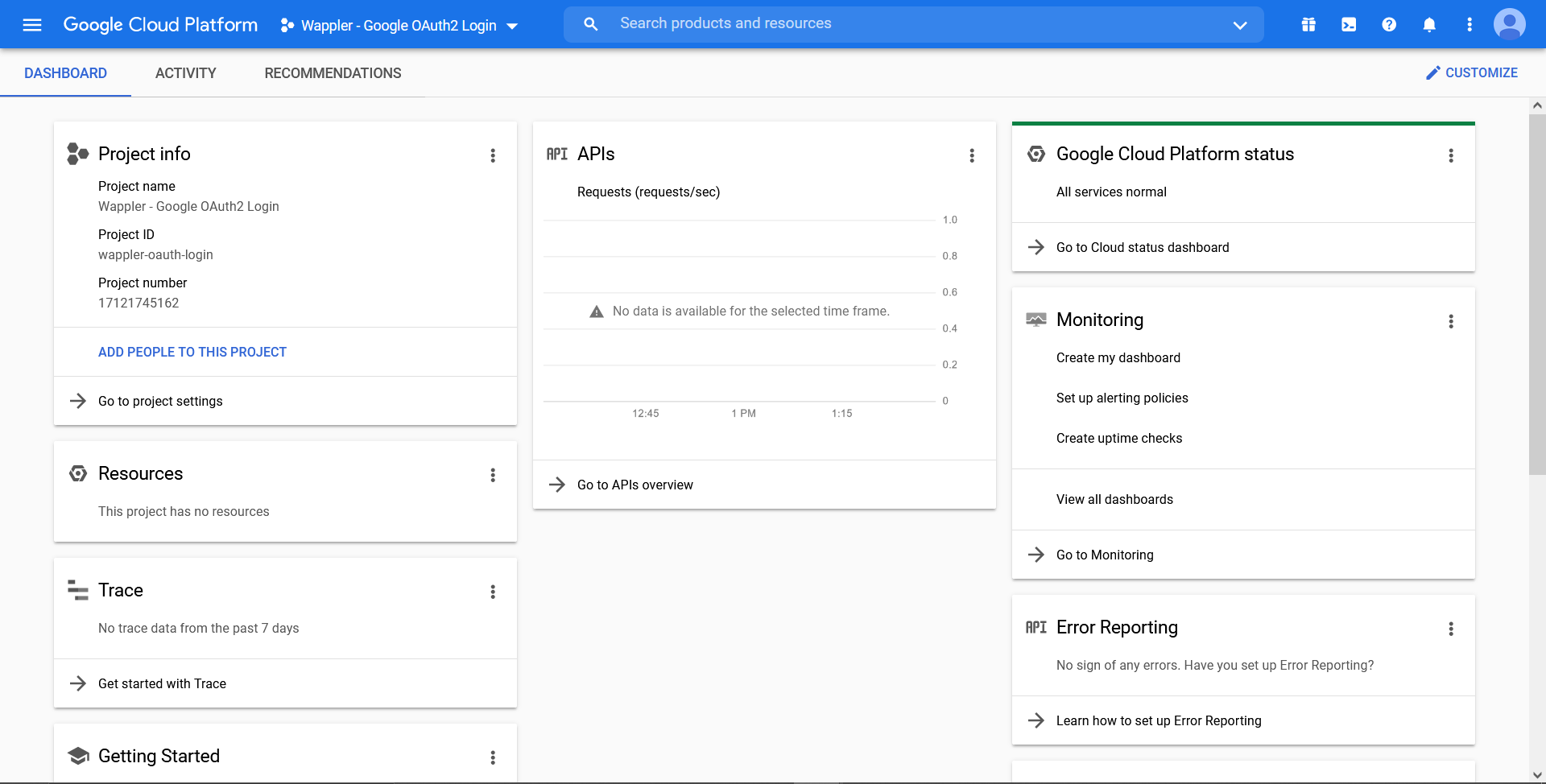Go to Cloud status dashboard
The image size is (1546, 784).
tap(1143, 247)
